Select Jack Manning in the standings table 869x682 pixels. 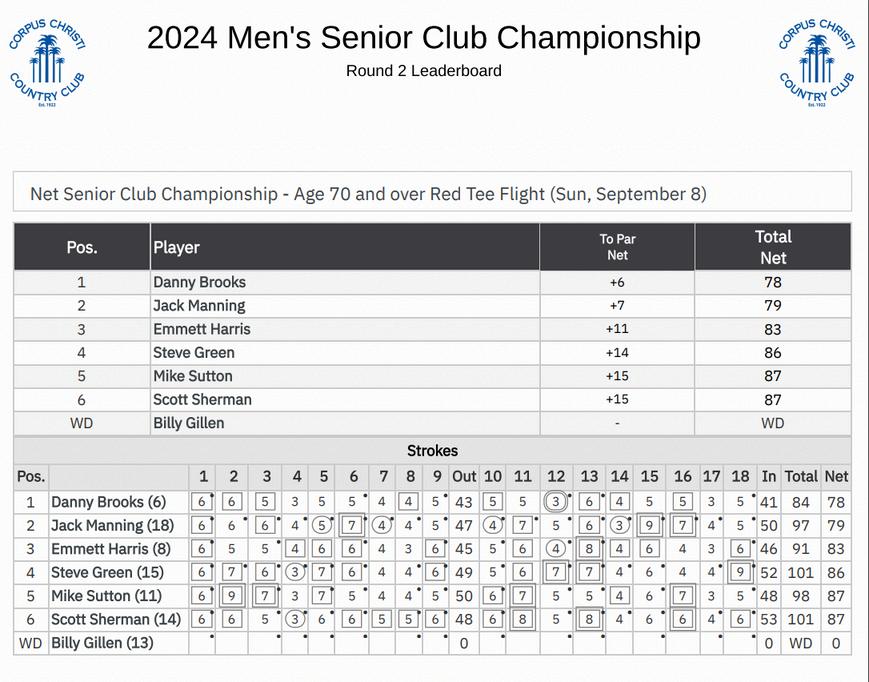click(x=199, y=306)
